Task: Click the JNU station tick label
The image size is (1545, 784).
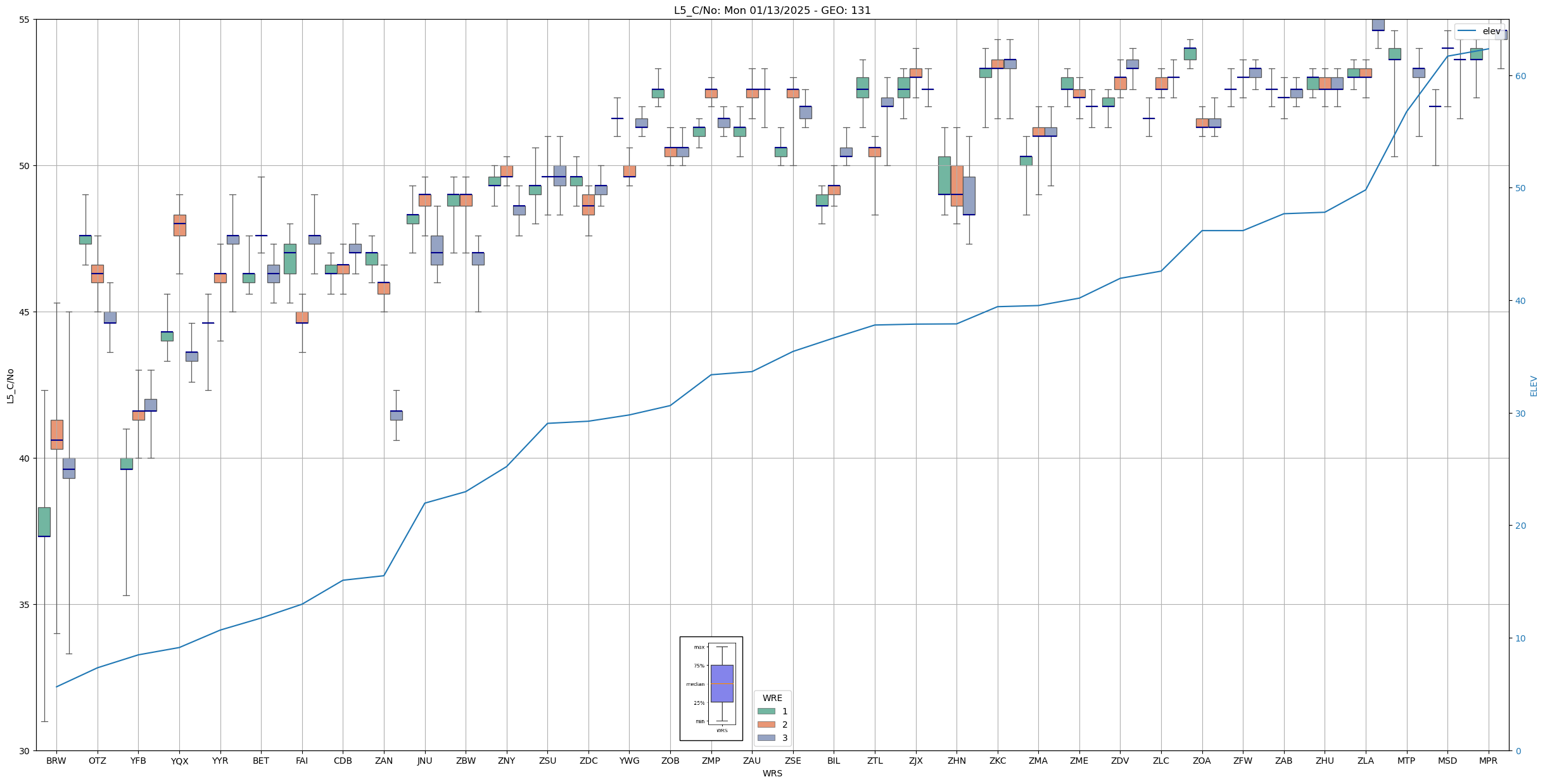Action: 424,761
